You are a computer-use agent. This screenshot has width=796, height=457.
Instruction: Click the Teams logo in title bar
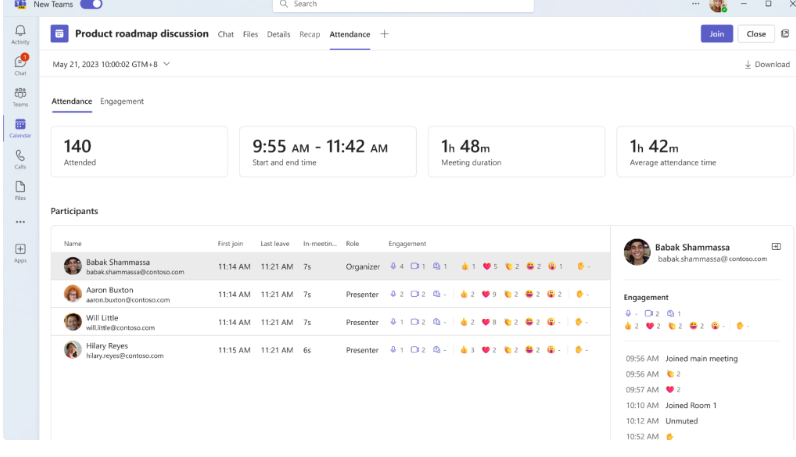[x=20, y=4]
